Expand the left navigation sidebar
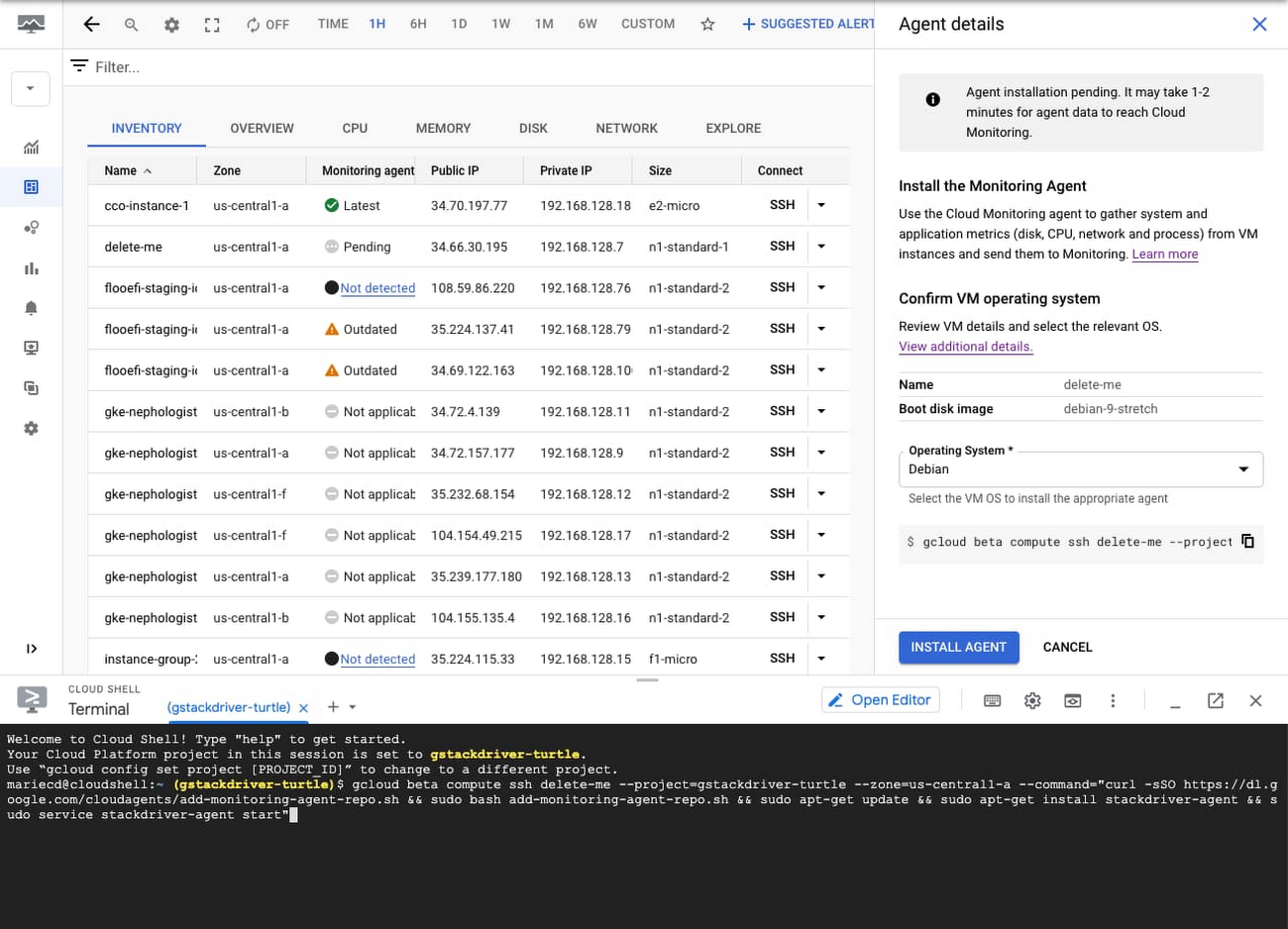1288x929 pixels. (x=31, y=649)
